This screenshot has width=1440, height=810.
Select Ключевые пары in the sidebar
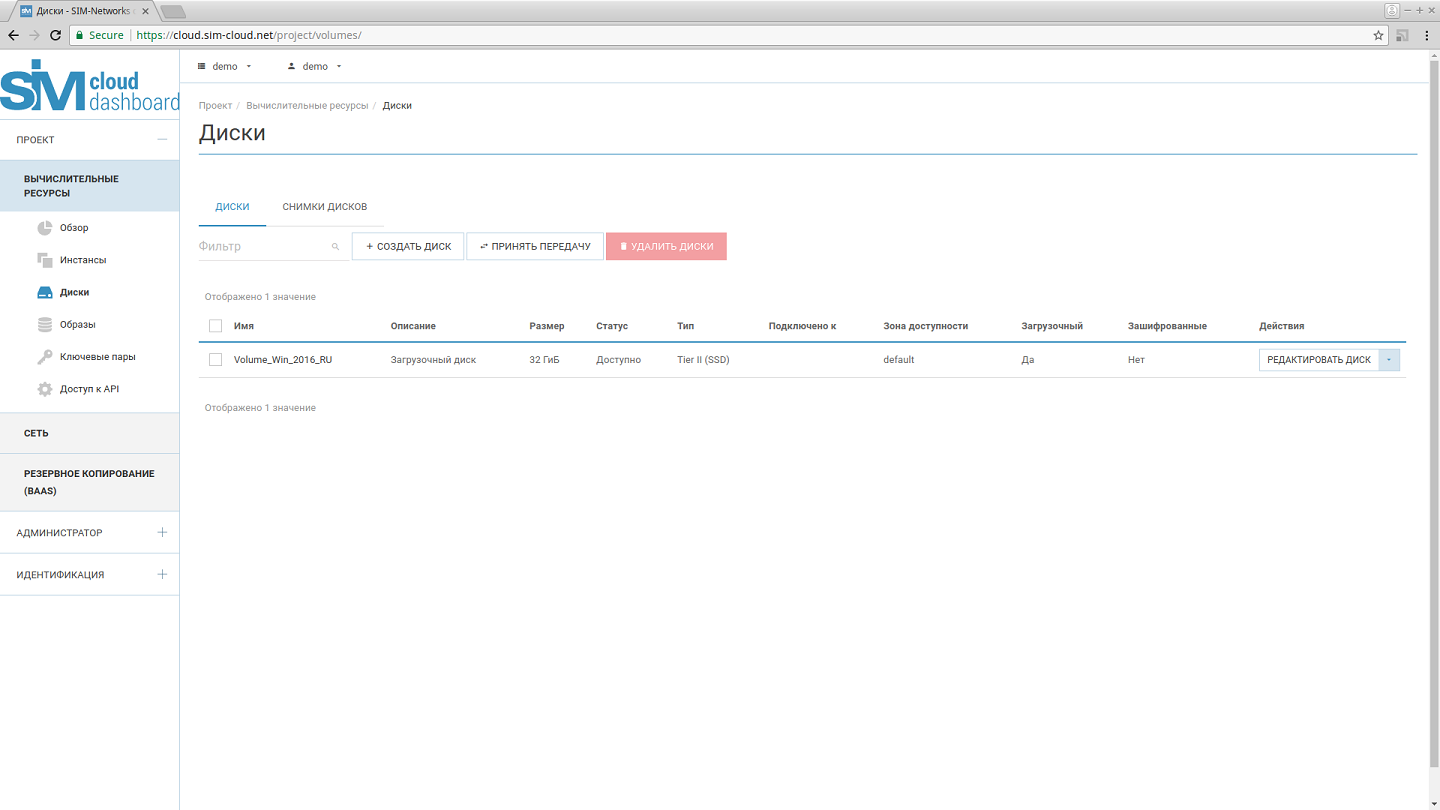click(98, 357)
